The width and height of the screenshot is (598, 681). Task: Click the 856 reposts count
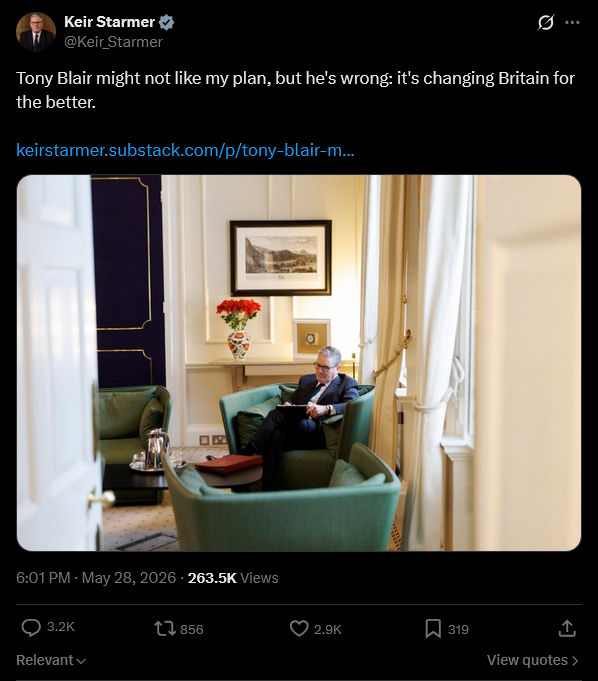[x=192, y=630]
